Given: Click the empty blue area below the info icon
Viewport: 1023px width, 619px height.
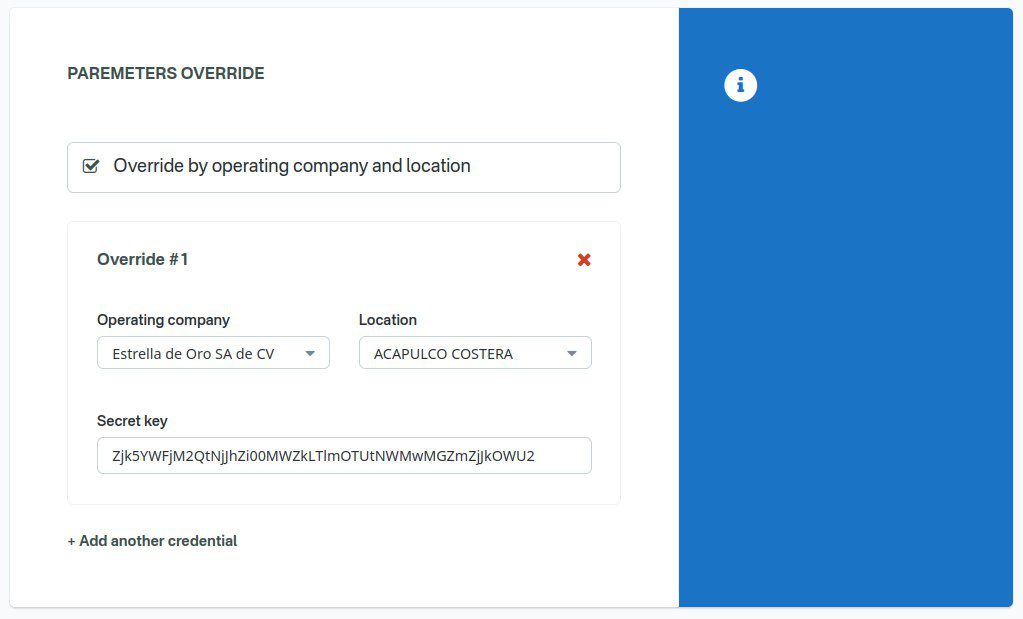Looking at the screenshot, I should click(845, 350).
